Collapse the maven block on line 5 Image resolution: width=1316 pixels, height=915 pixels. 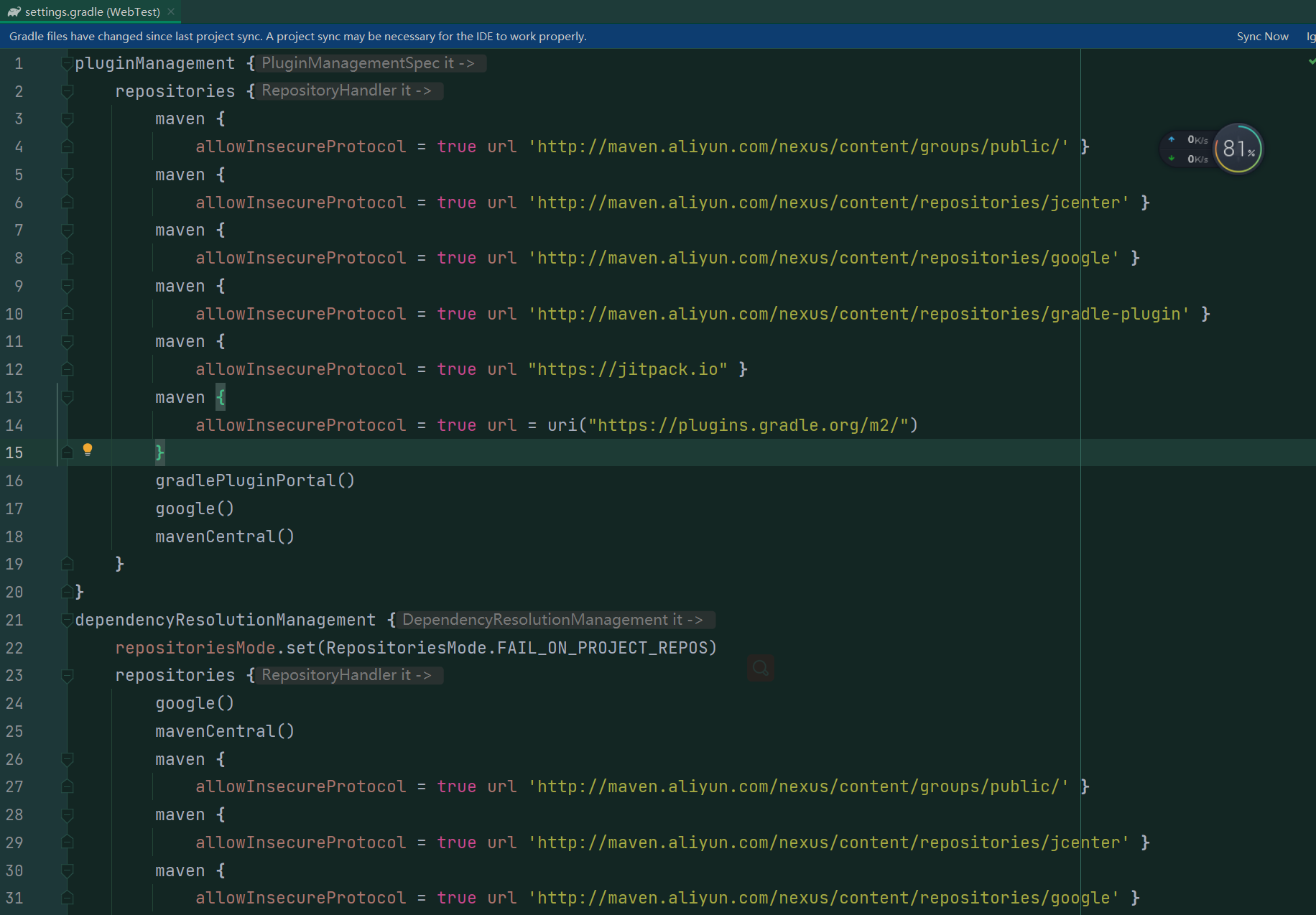click(x=68, y=175)
